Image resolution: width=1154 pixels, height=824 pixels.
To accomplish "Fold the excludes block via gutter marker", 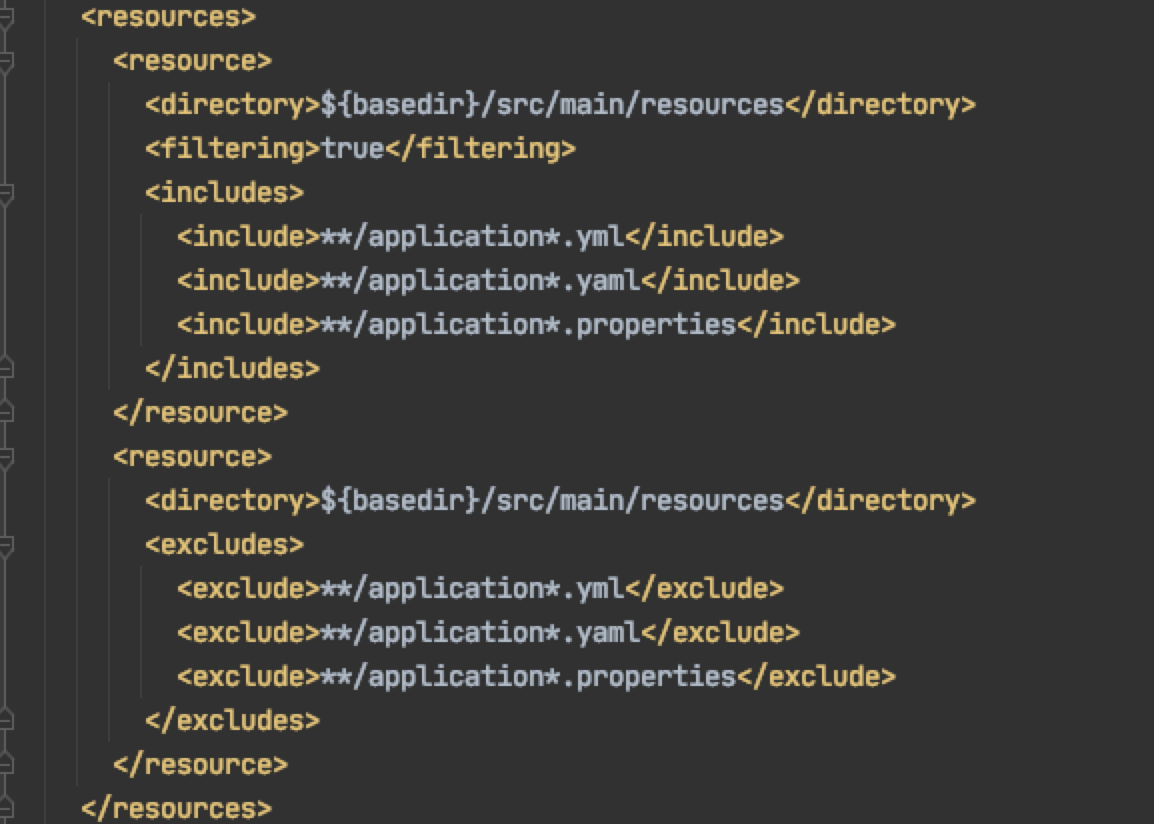I will click(x=5, y=545).
